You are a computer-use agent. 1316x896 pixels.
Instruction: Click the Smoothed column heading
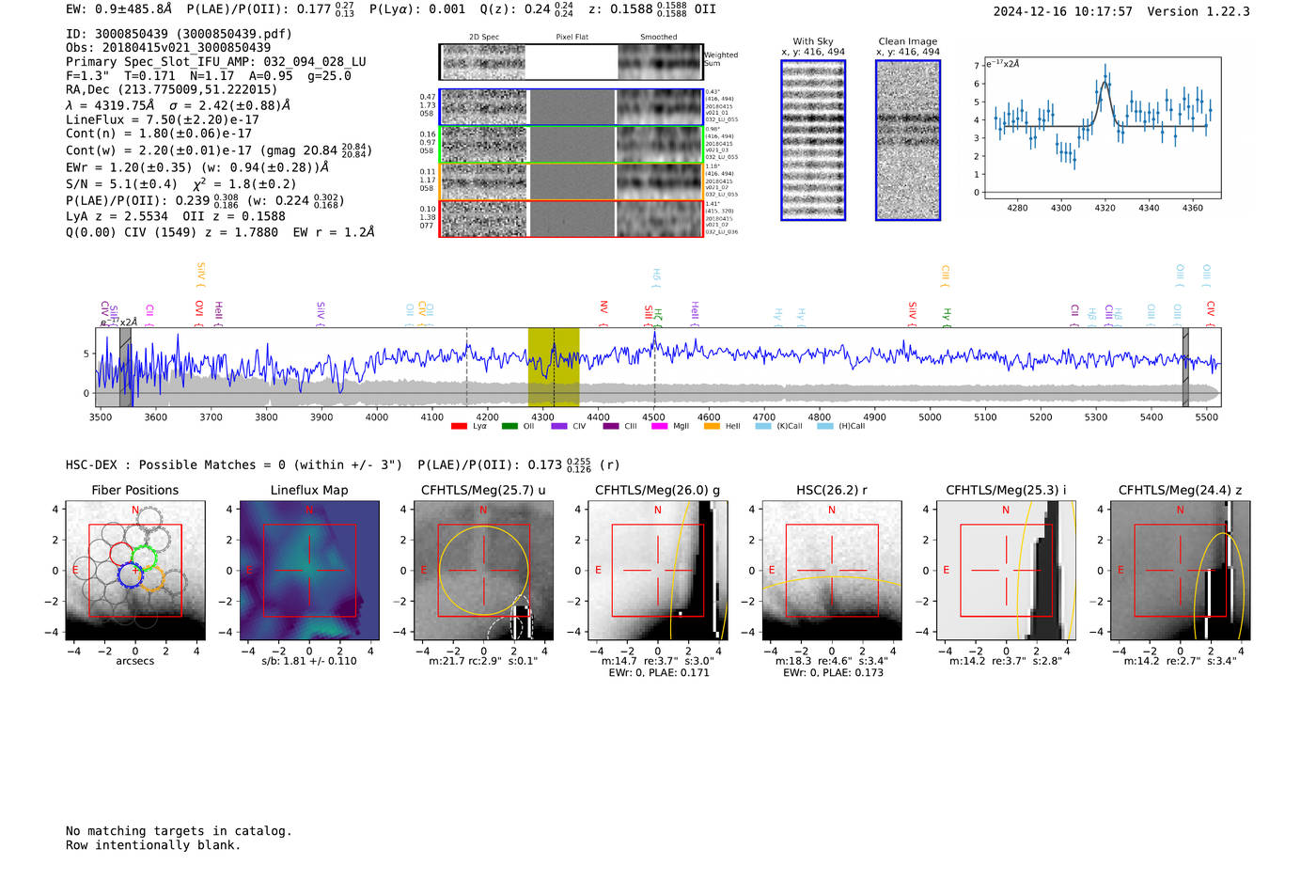[x=659, y=38]
